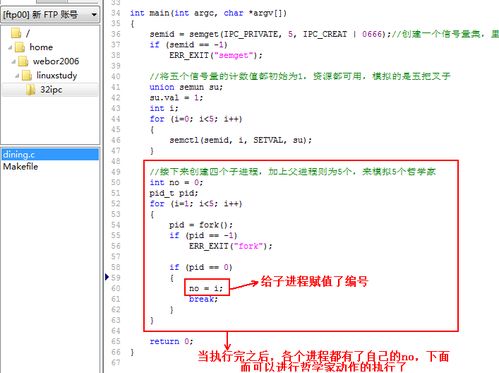Open the FTP account dropdown
This screenshot has height=373, width=499.
pyautogui.click(x=50, y=15)
